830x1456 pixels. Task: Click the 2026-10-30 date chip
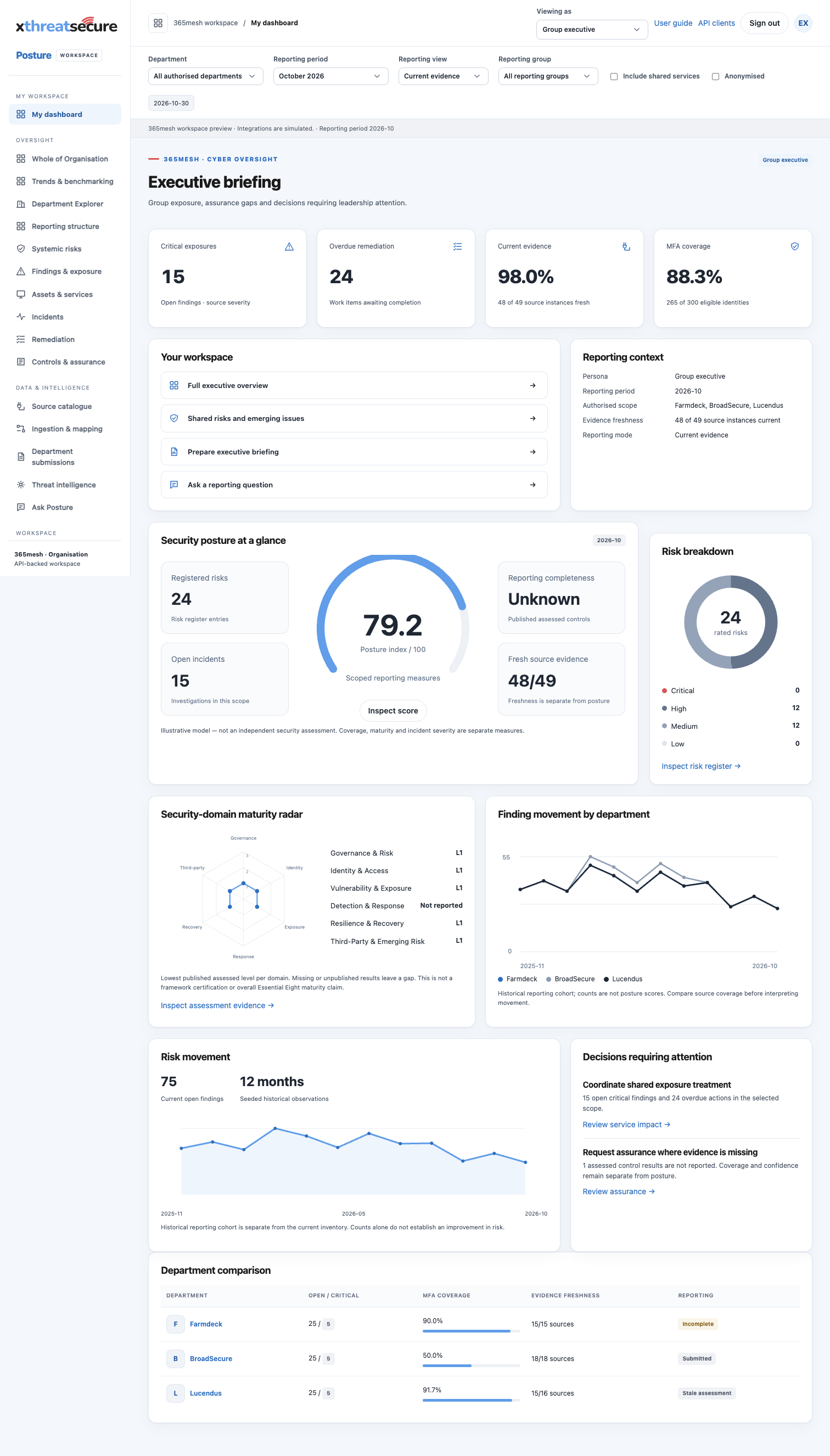171,103
